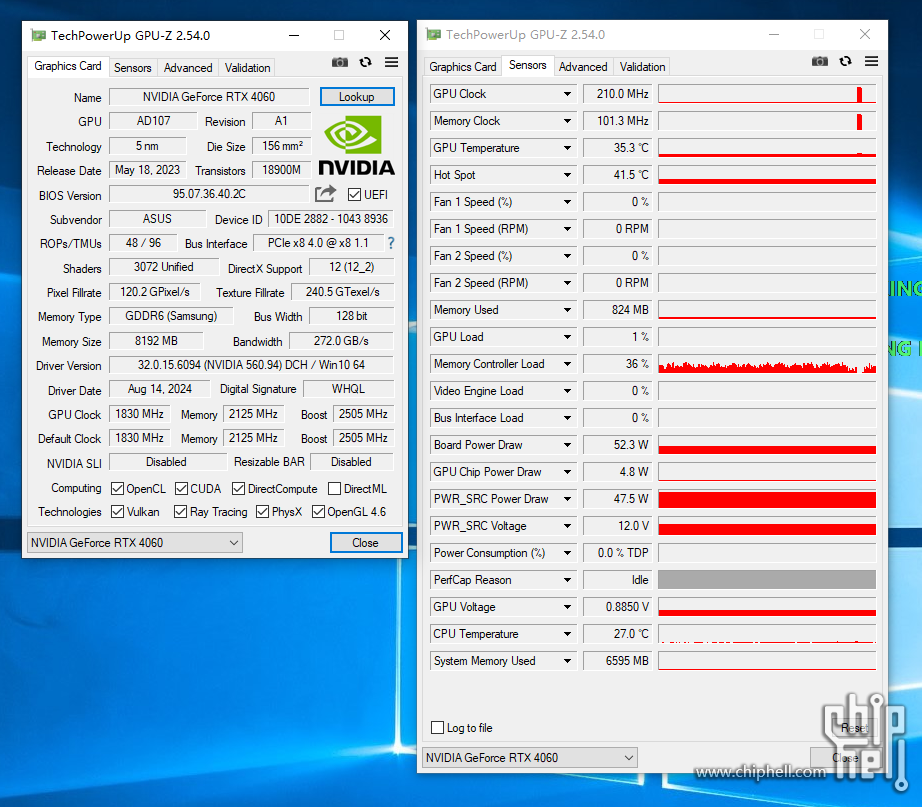Expand the Hot Spot sensor dropdown

tap(567, 175)
